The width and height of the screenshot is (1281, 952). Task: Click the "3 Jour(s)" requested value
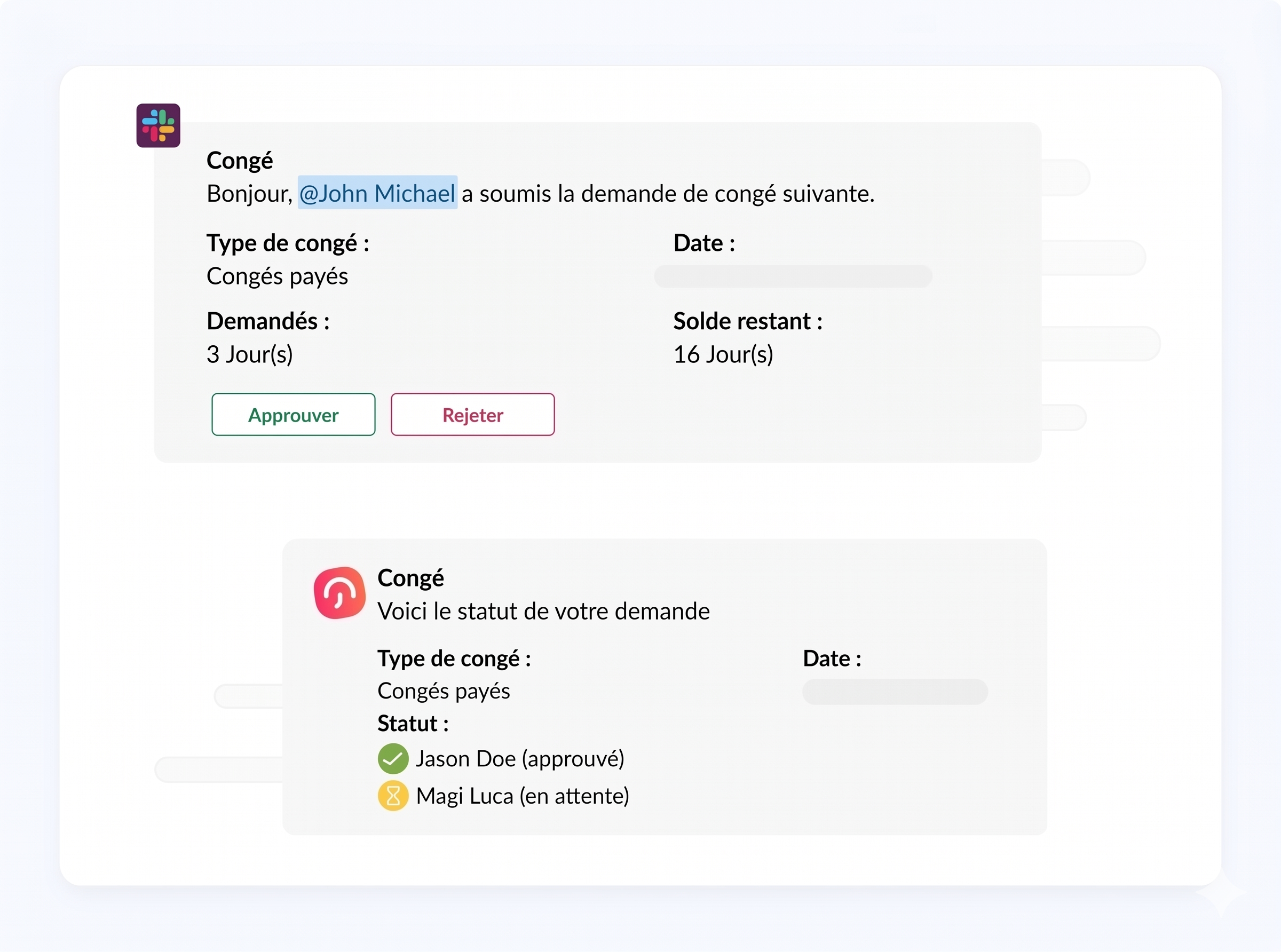[249, 354]
